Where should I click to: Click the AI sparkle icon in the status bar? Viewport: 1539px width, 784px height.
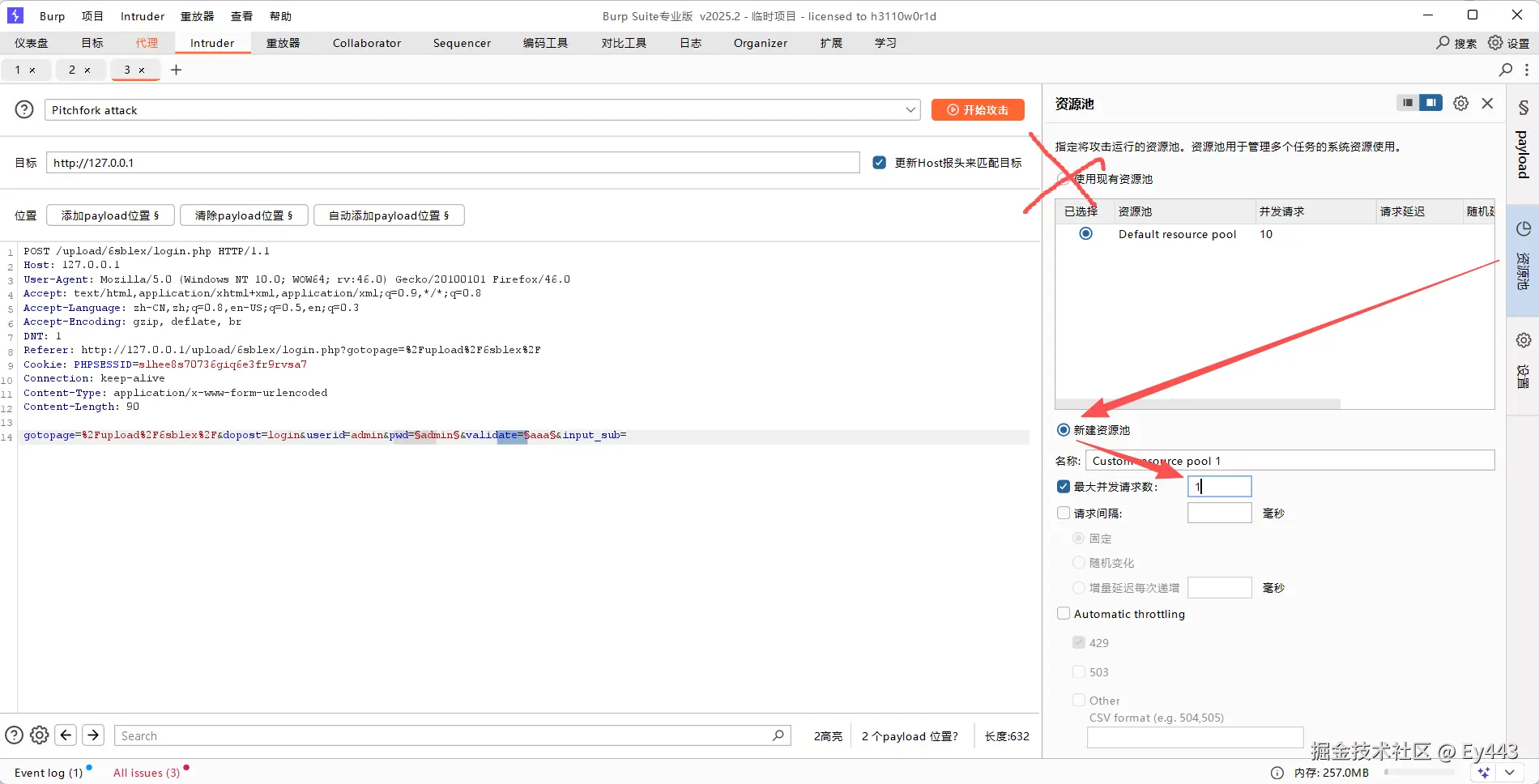pyautogui.click(x=1484, y=773)
